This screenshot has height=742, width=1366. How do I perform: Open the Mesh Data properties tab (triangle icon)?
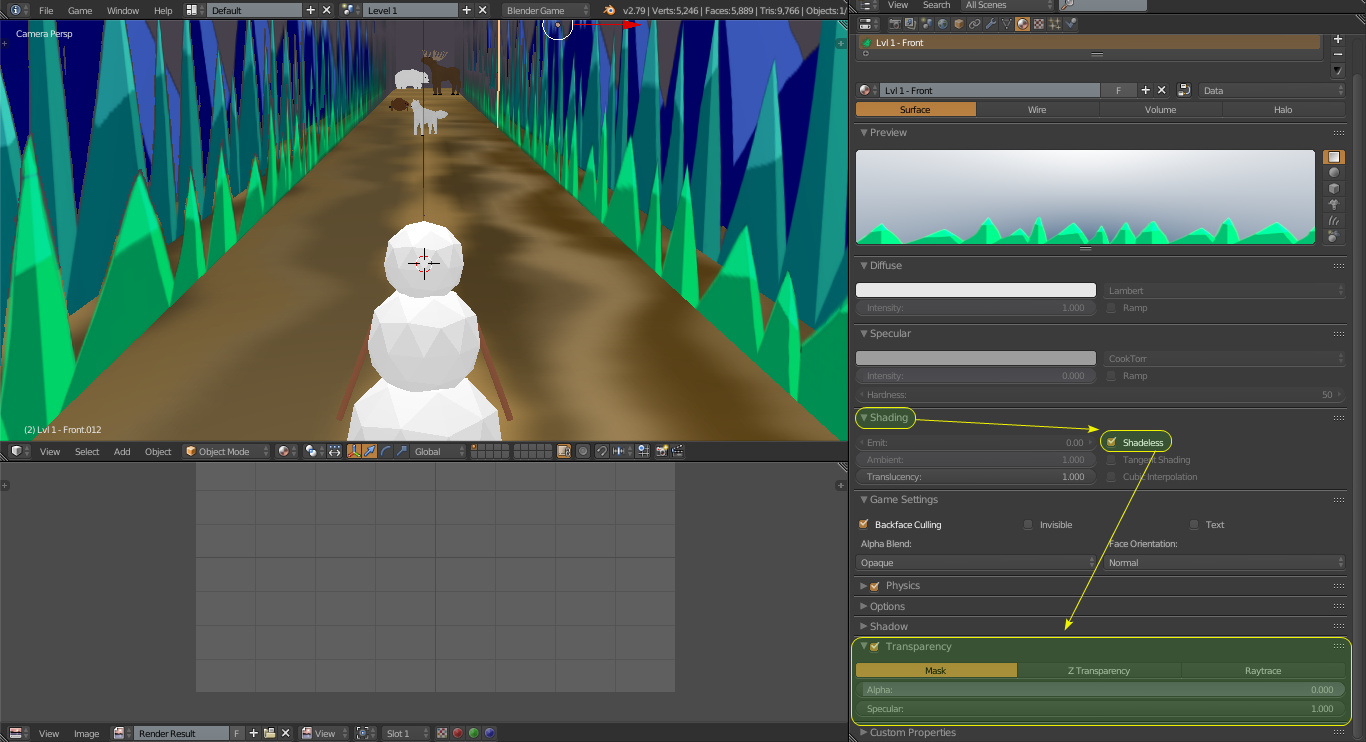(x=1007, y=24)
